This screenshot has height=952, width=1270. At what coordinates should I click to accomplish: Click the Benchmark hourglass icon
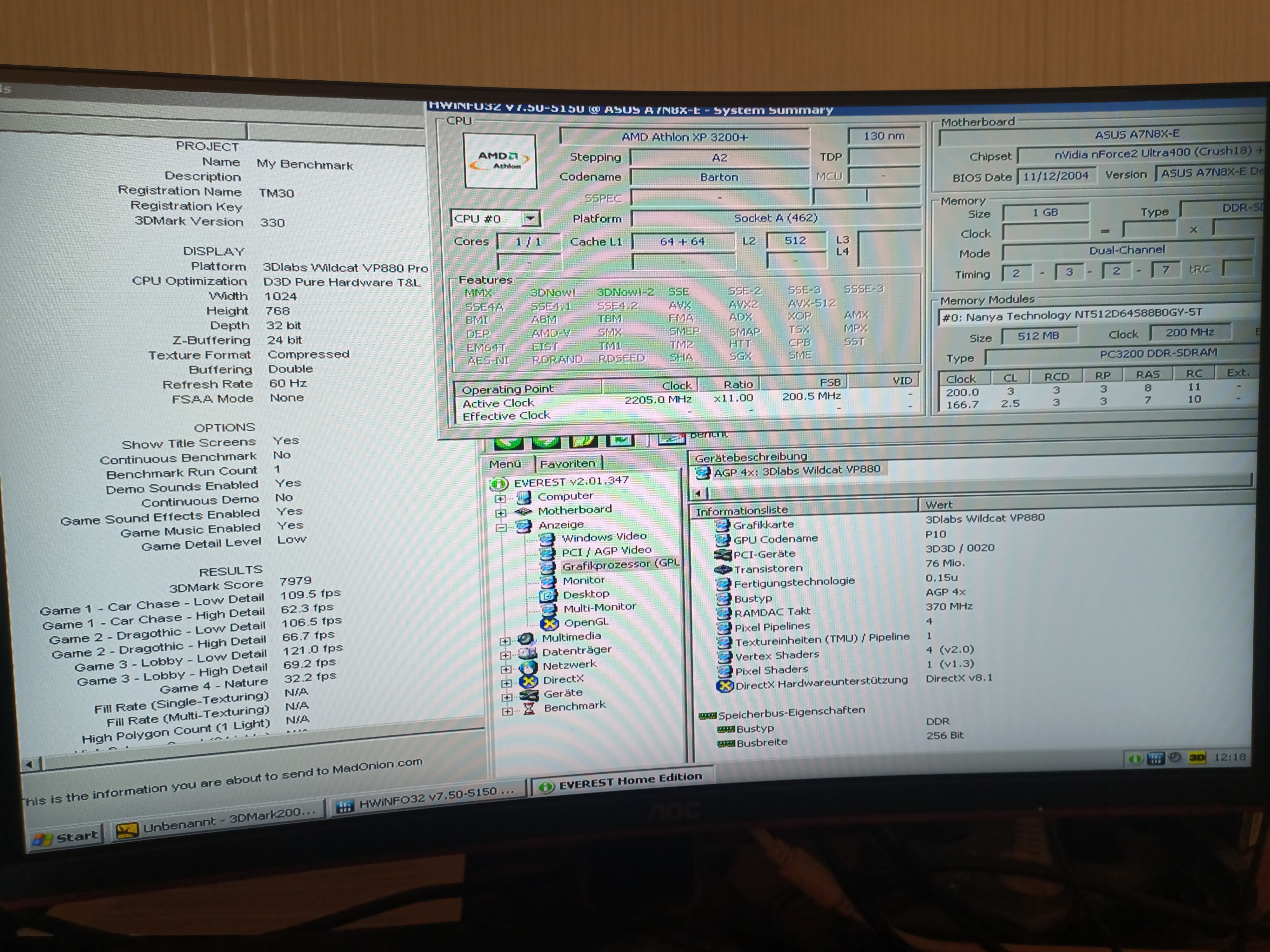[x=529, y=709]
